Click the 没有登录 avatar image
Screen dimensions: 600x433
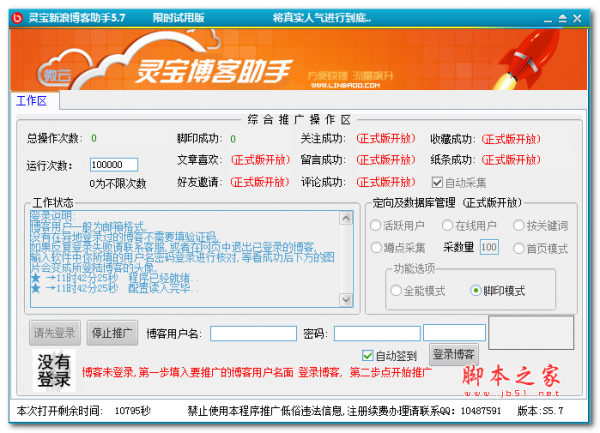point(54,370)
